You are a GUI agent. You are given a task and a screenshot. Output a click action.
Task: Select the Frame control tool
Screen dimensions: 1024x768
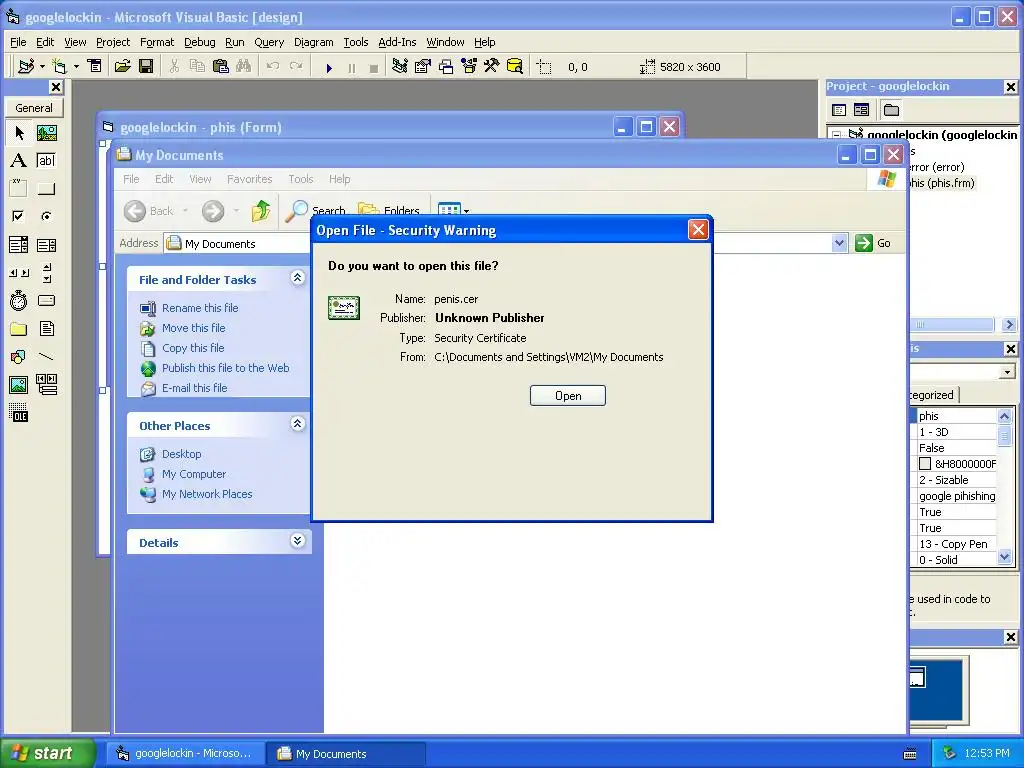point(19,189)
